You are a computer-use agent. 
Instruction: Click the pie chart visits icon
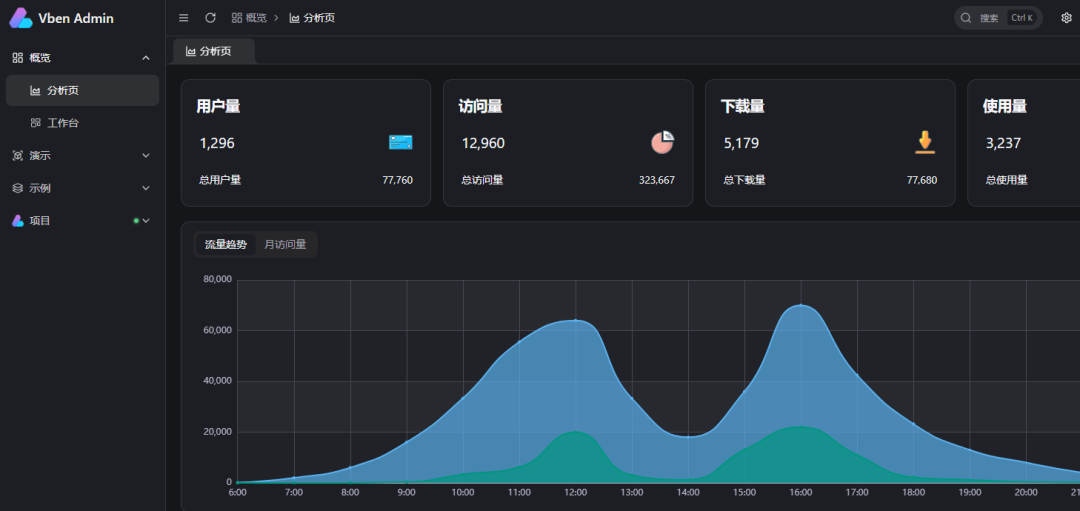tap(662, 143)
